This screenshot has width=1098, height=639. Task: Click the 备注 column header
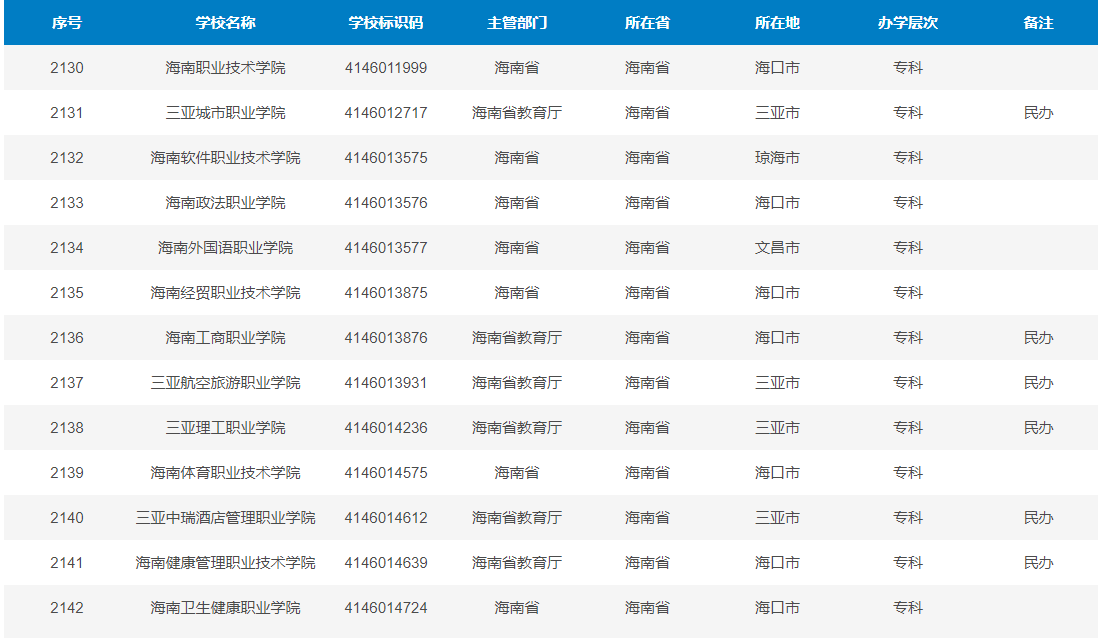coord(1038,22)
